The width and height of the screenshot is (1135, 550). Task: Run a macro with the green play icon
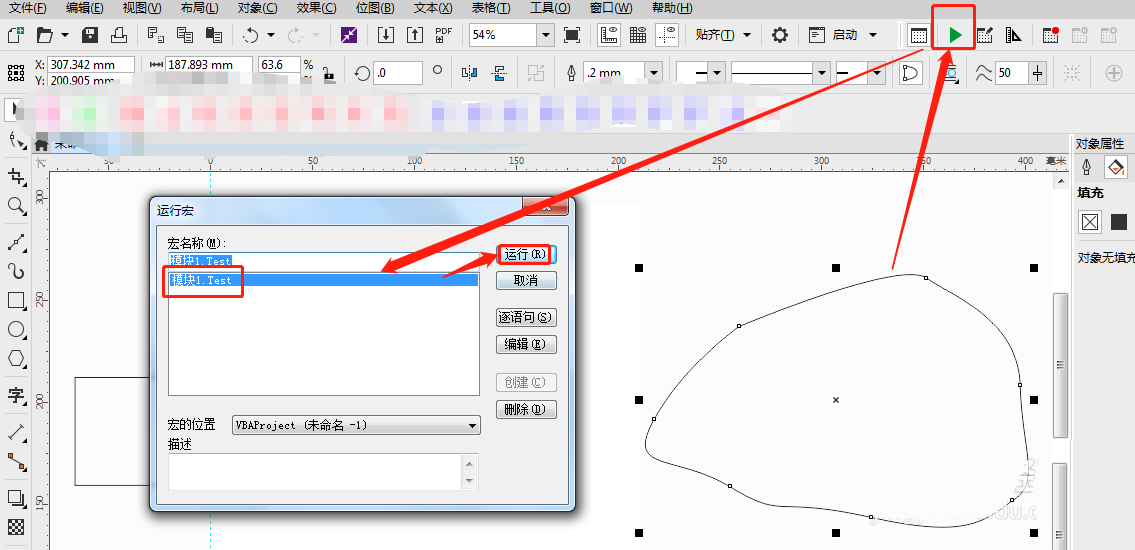(955, 35)
